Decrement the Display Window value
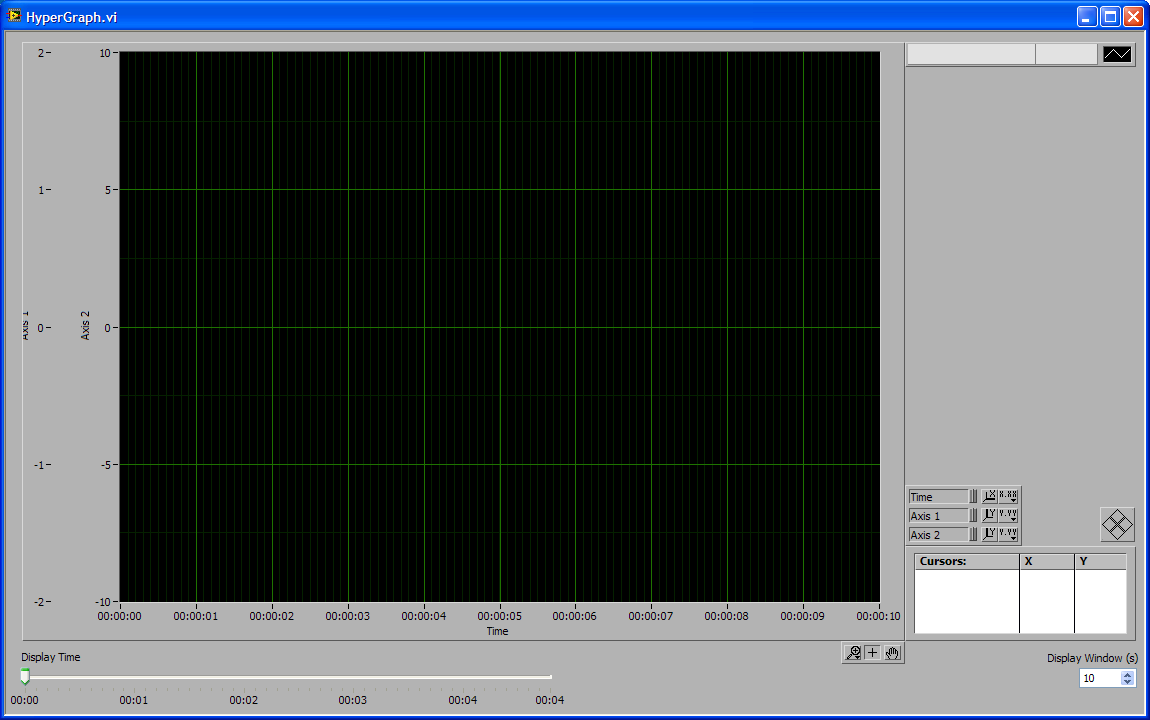 [1127, 683]
